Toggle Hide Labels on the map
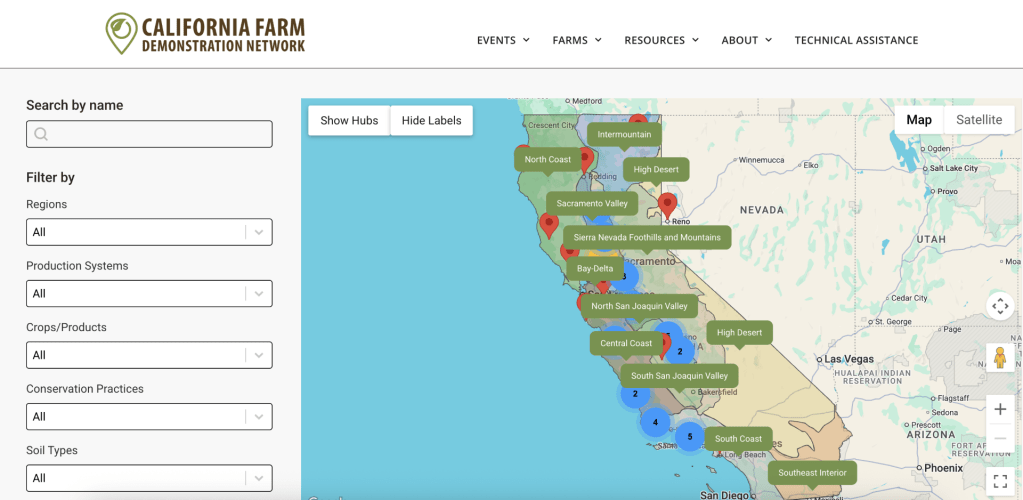This screenshot has height=500, width=1023. tap(431, 120)
